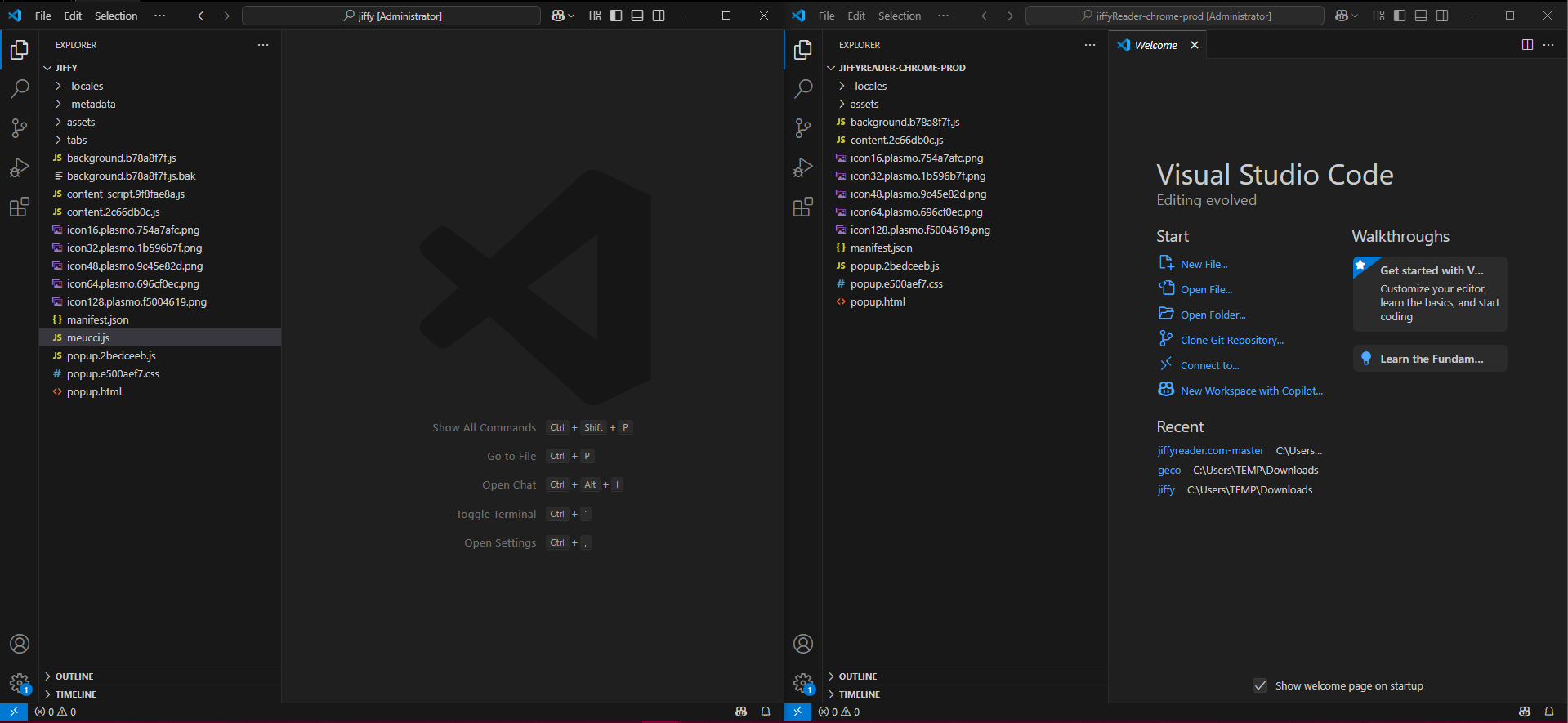Close the Welcome tab
1568x723 pixels.
1195,45
